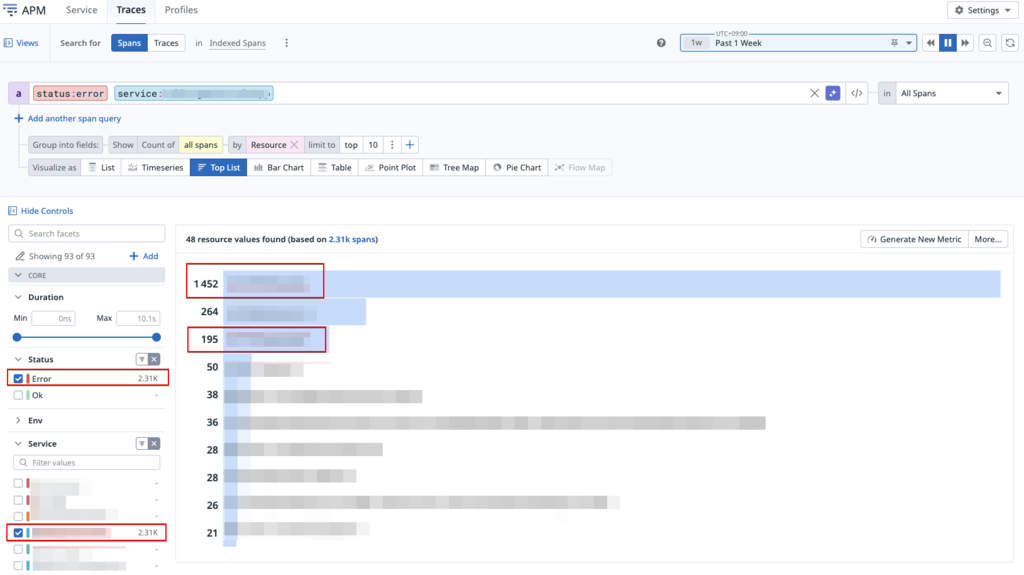Screen dimensions: 1024x575
Task: Open the Status facet filter icon
Action: [142, 359]
